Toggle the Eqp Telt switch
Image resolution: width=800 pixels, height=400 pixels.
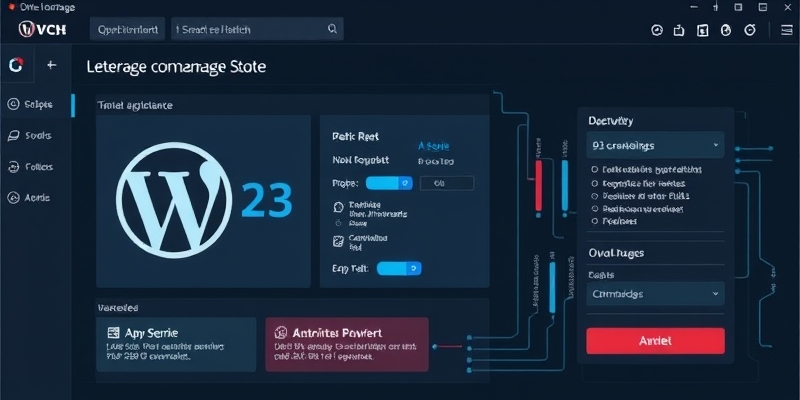click(x=399, y=268)
